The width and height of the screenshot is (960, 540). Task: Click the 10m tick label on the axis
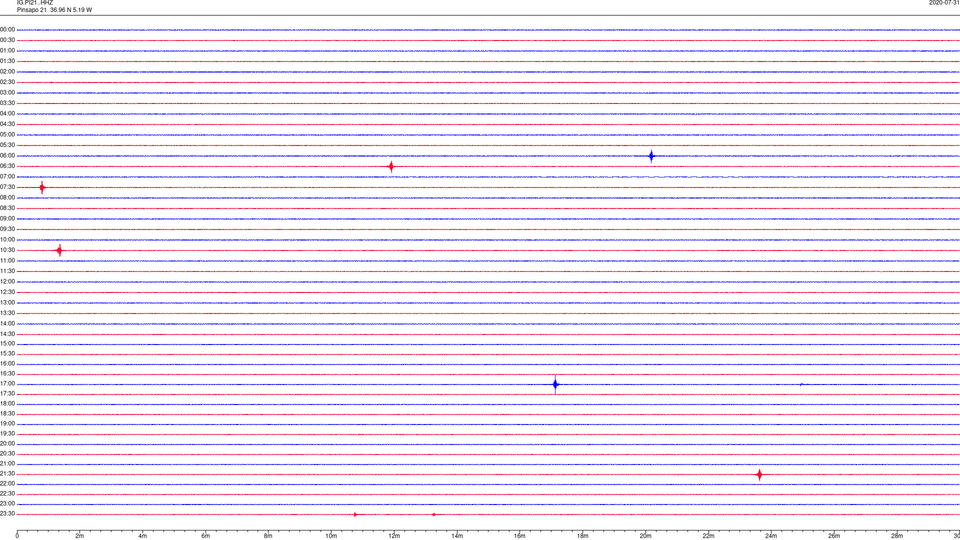point(331,536)
